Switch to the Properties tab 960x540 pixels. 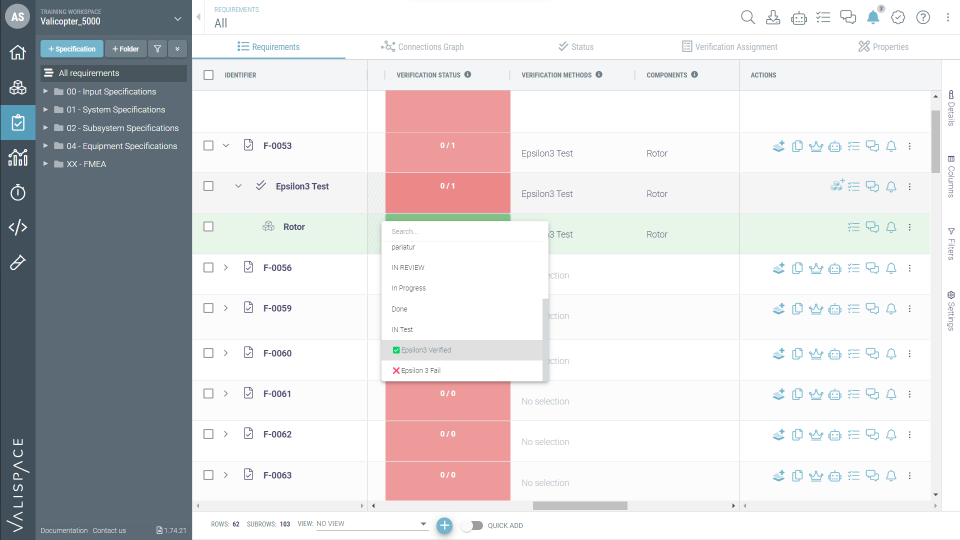pos(883,47)
